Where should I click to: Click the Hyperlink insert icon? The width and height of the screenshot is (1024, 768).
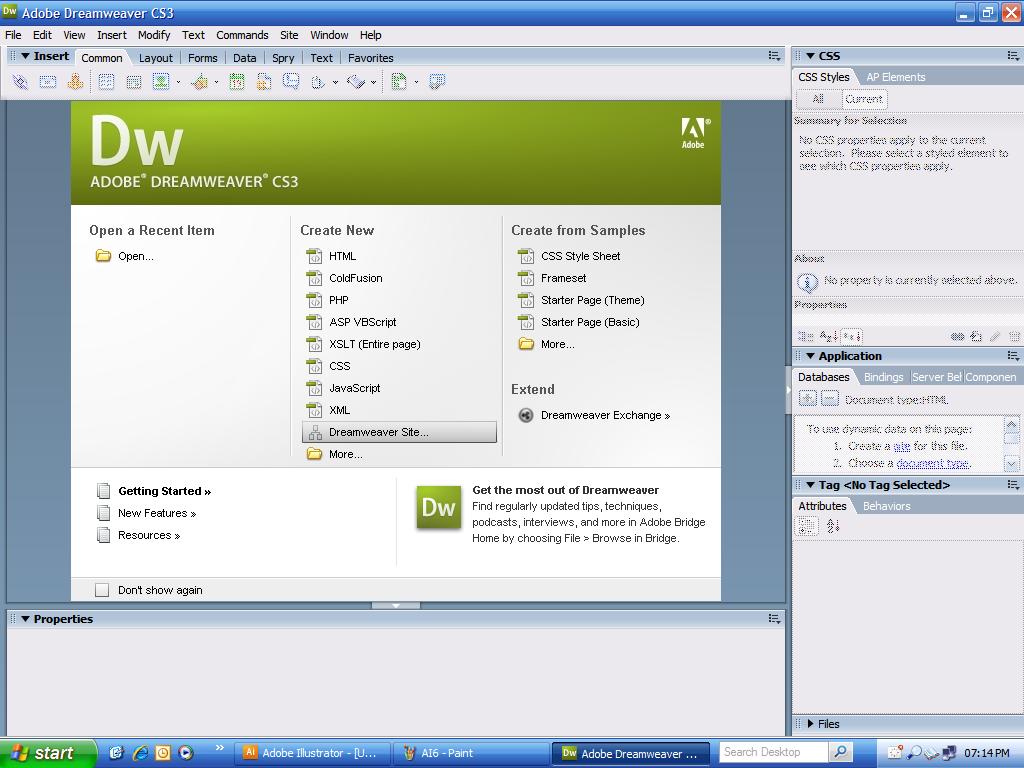click(x=20, y=82)
